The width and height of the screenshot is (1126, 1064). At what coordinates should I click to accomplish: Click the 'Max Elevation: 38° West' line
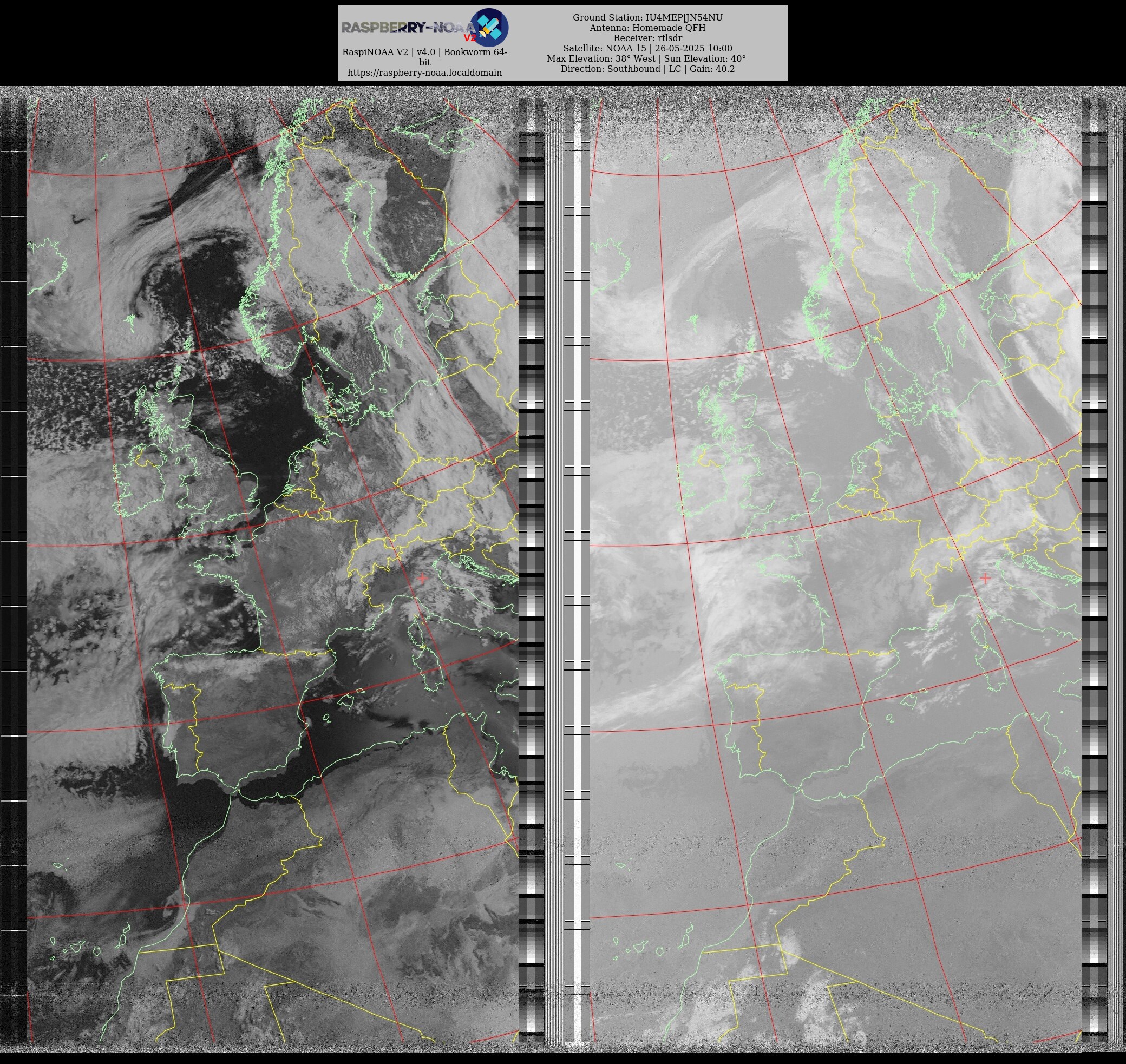point(646,58)
